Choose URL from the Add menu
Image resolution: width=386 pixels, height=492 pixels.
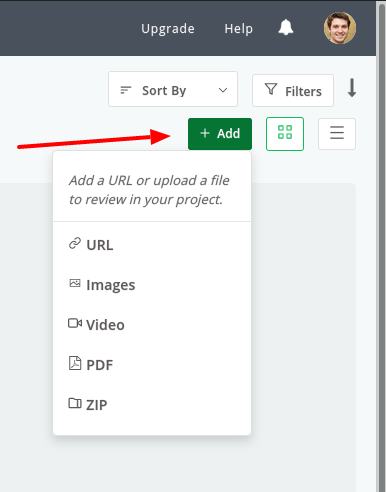tap(152, 245)
